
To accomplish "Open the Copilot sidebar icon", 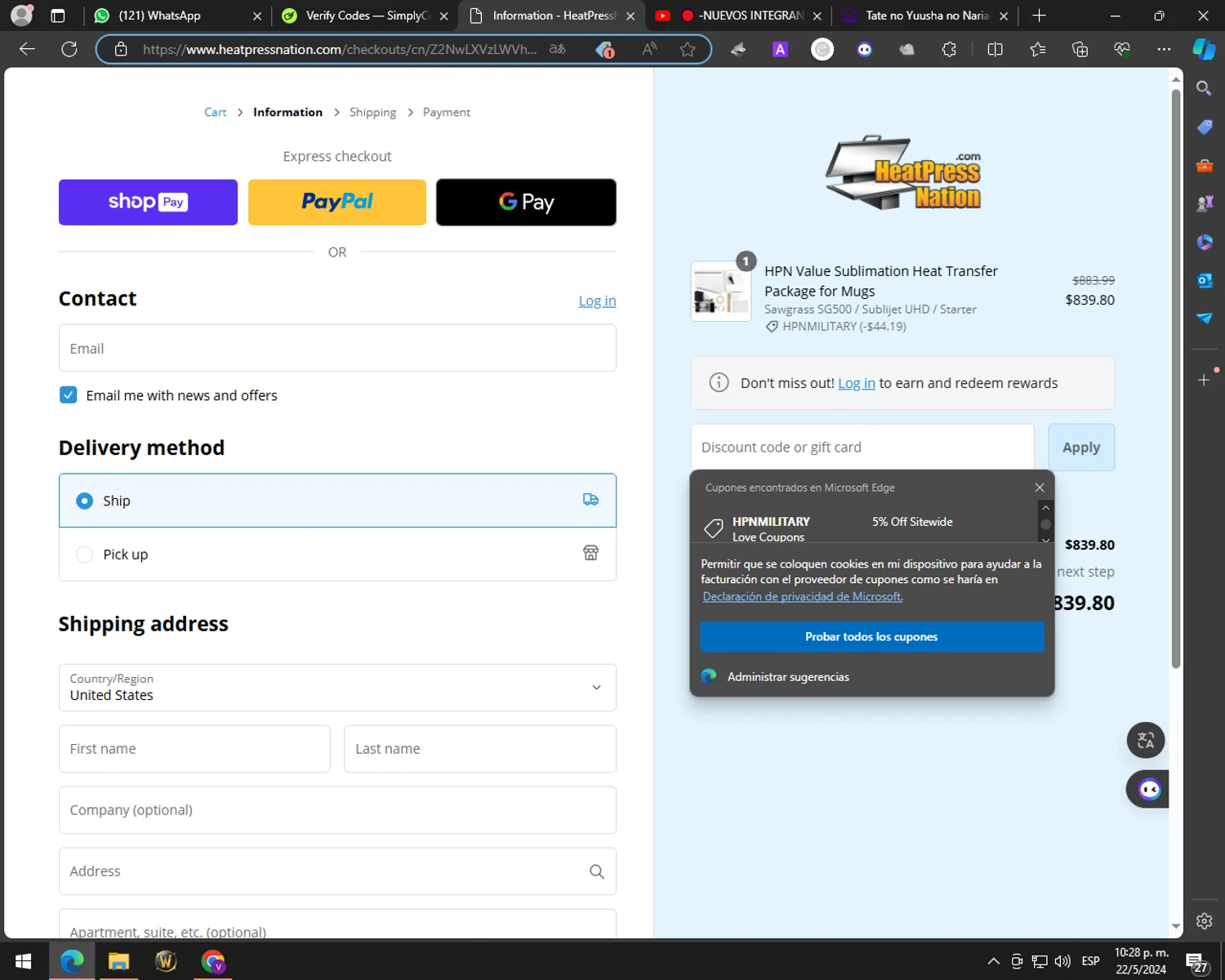I will click(1204, 49).
